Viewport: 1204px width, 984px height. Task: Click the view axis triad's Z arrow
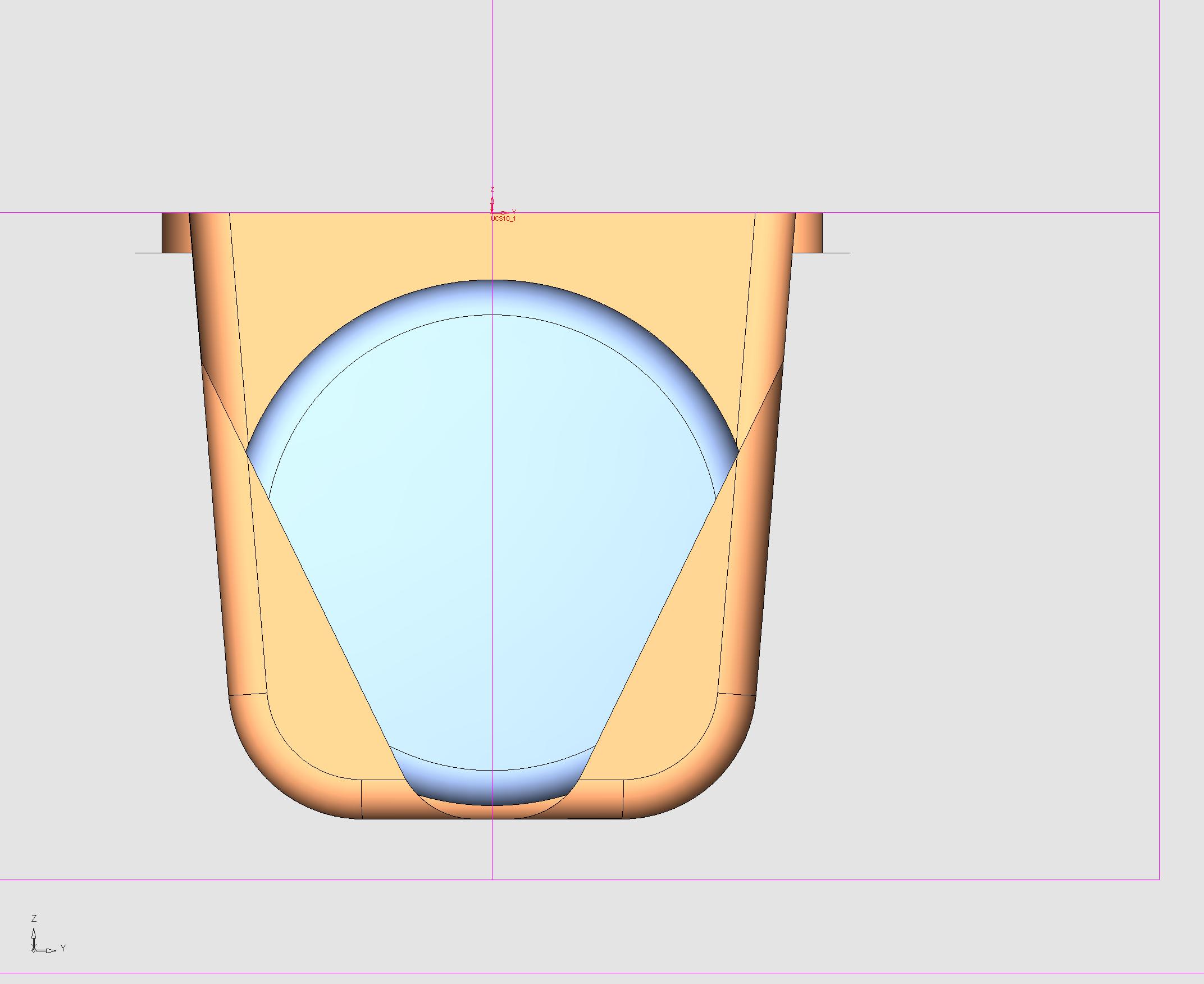(34, 935)
